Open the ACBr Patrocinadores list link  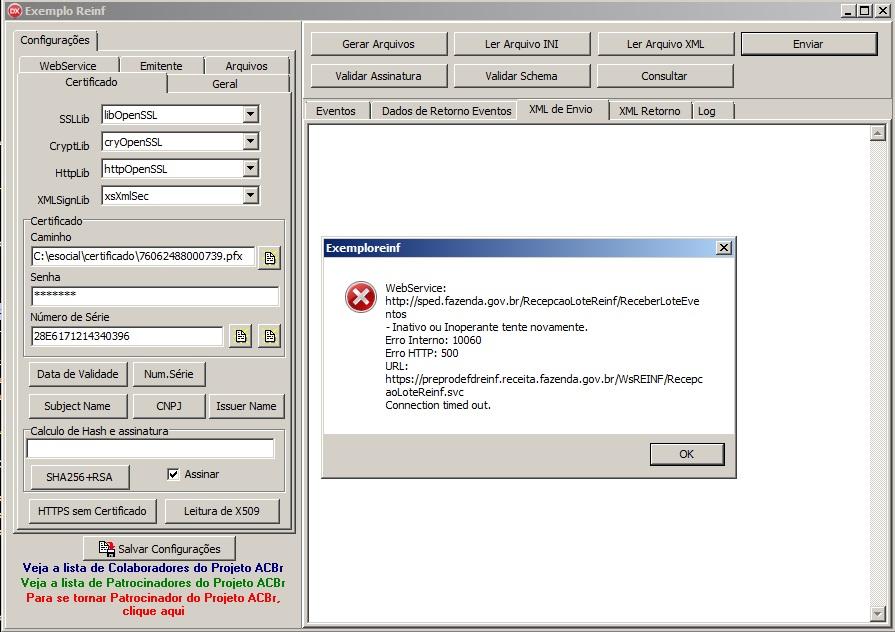[x=153, y=583]
